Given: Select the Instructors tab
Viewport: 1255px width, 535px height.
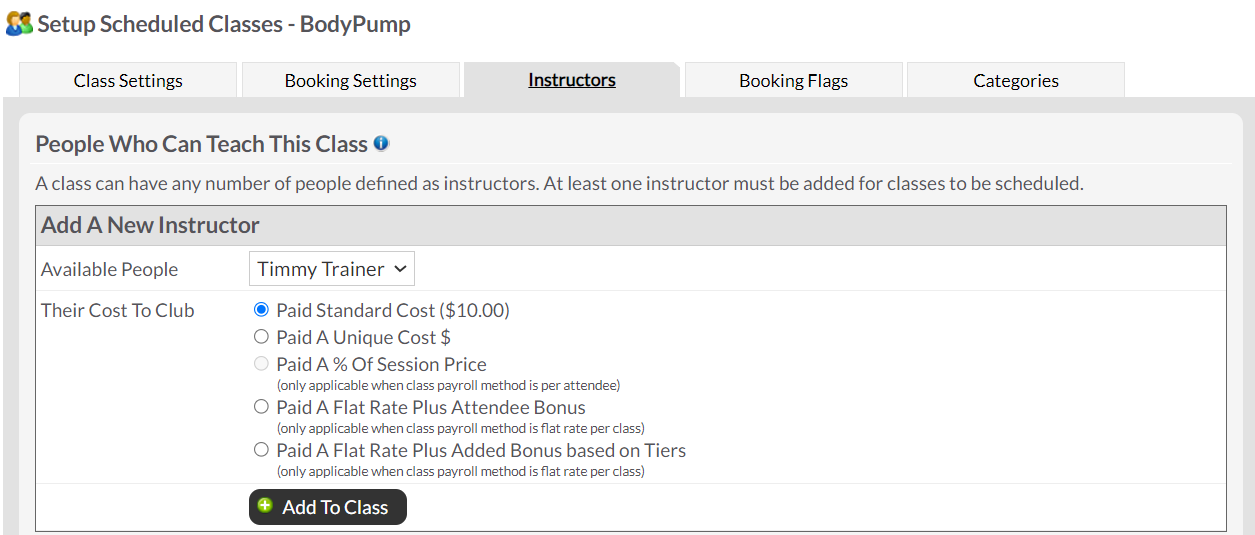Looking at the screenshot, I should coord(572,80).
